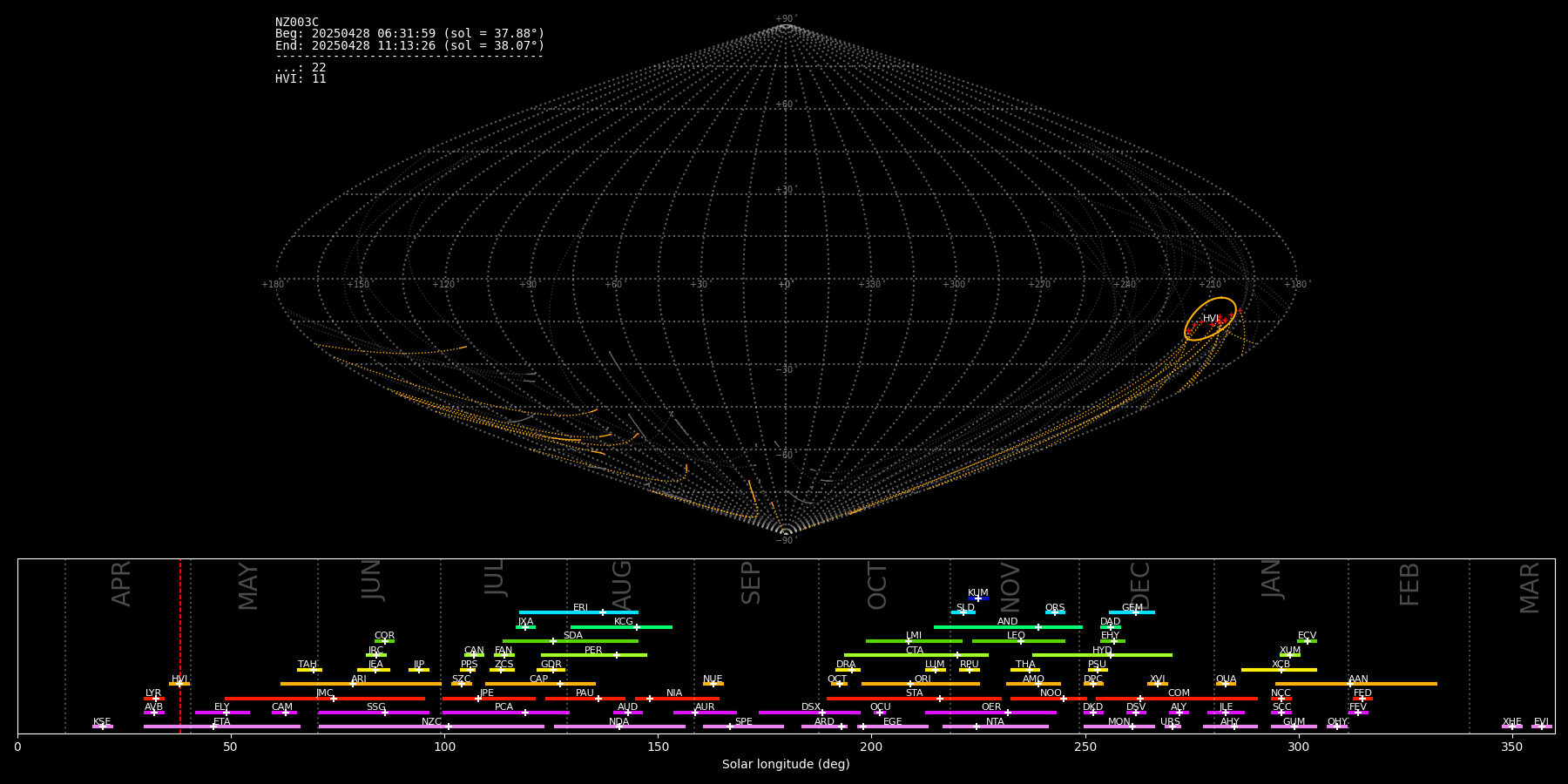The width and height of the screenshot is (1568, 784).
Task: Click the ECV shower label
Action: (x=1307, y=636)
